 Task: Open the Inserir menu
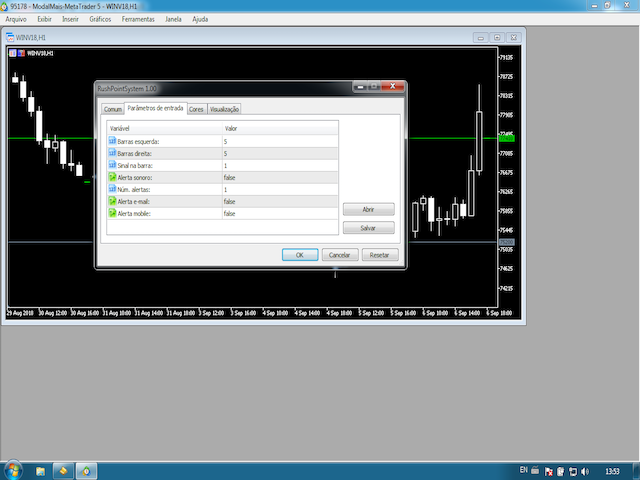[70, 19]
